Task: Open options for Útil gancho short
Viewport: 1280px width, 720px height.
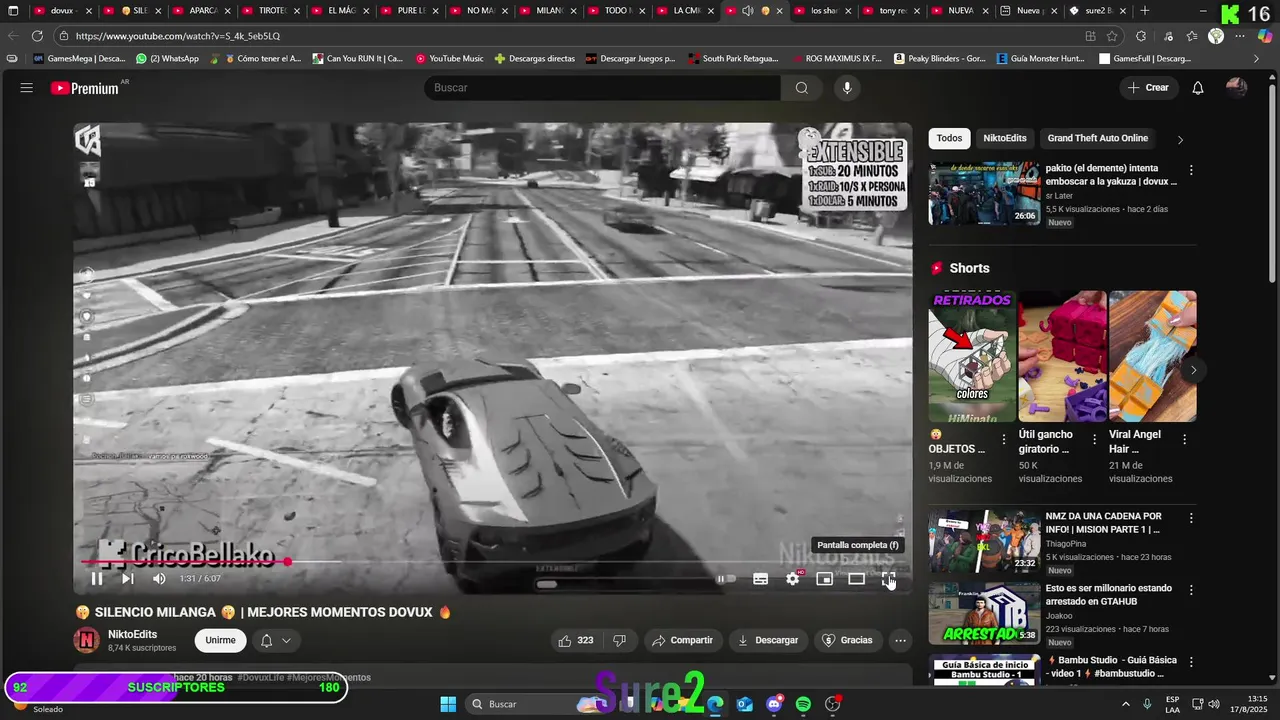Action: pyautogui.click(x=1094, y=439)
